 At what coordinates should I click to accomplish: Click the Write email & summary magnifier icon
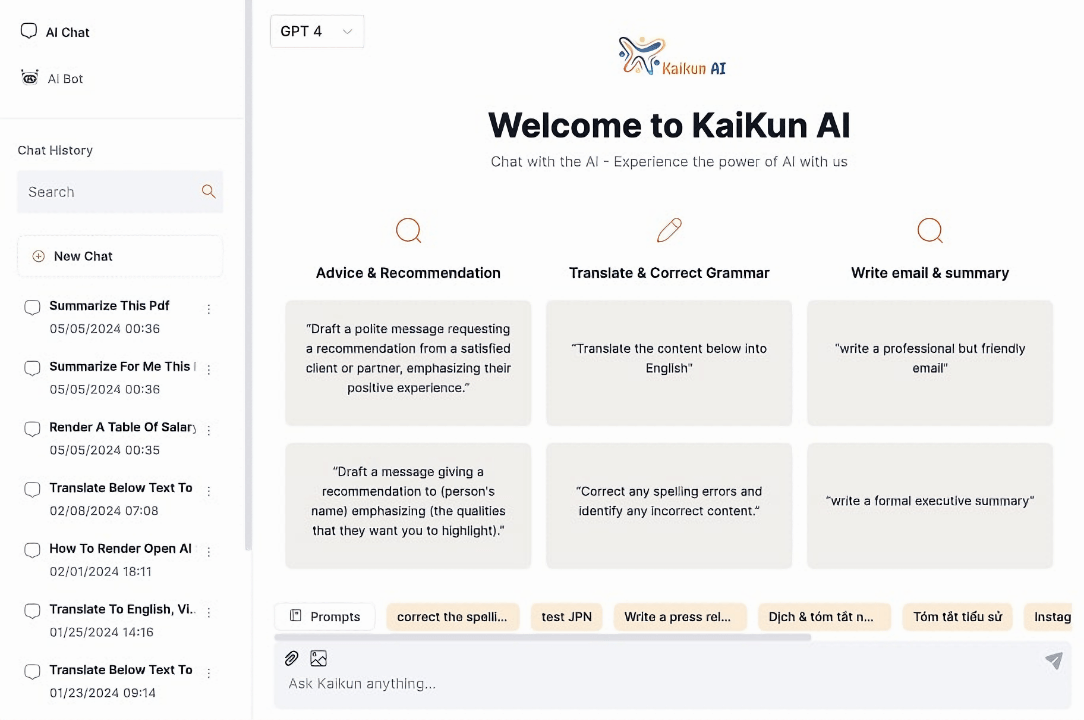click(x=930, y=230)
